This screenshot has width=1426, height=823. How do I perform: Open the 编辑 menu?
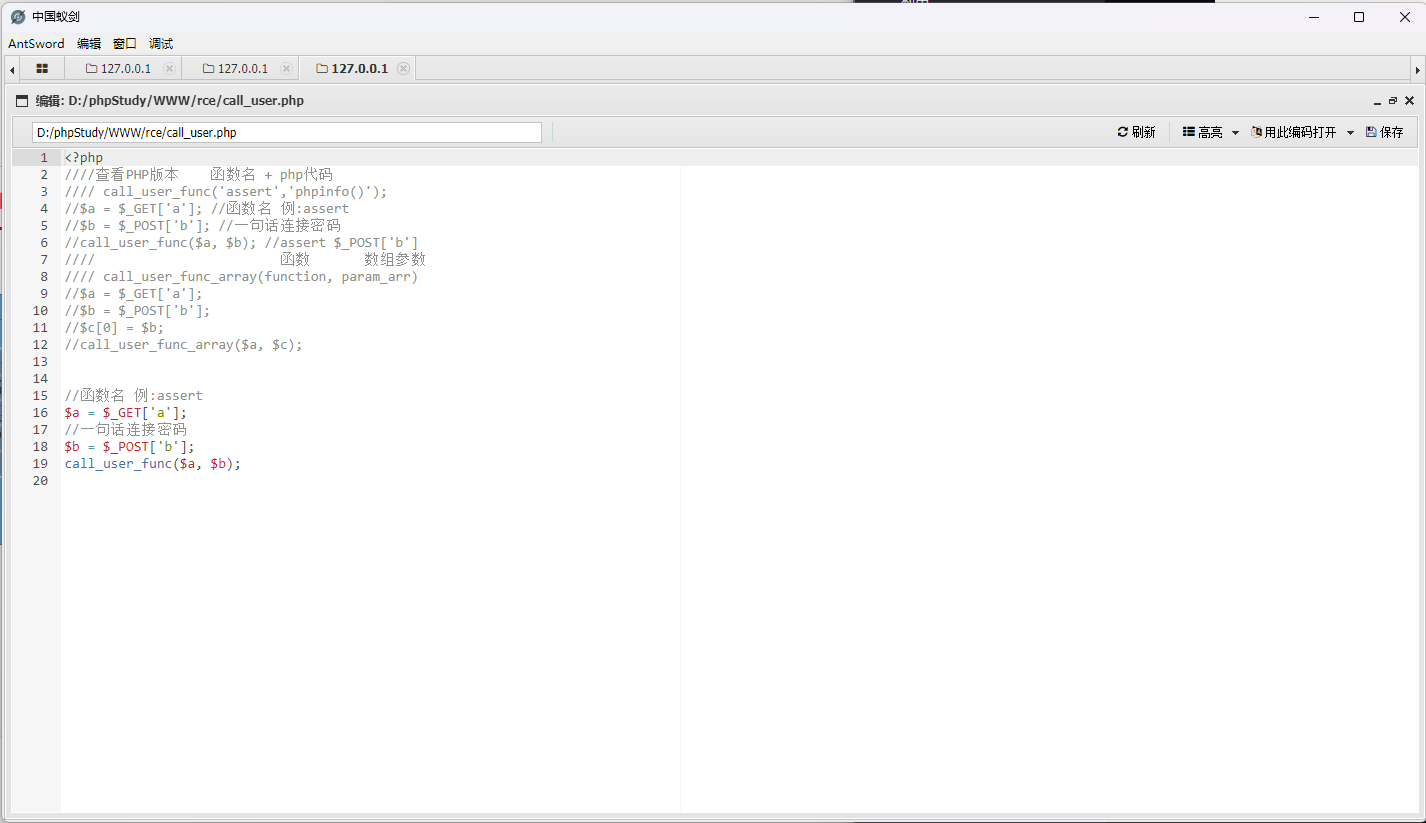pyautogui.click(x=89, y=44)
